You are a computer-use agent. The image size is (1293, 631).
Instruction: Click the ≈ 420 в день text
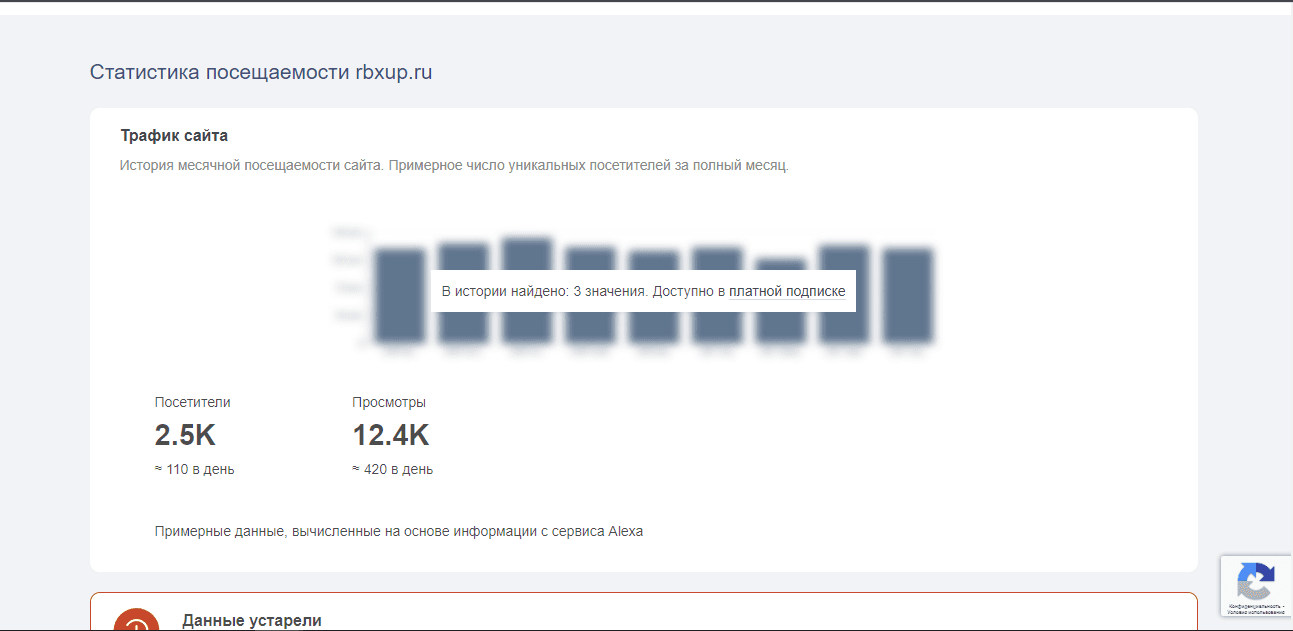pos(392,469)
